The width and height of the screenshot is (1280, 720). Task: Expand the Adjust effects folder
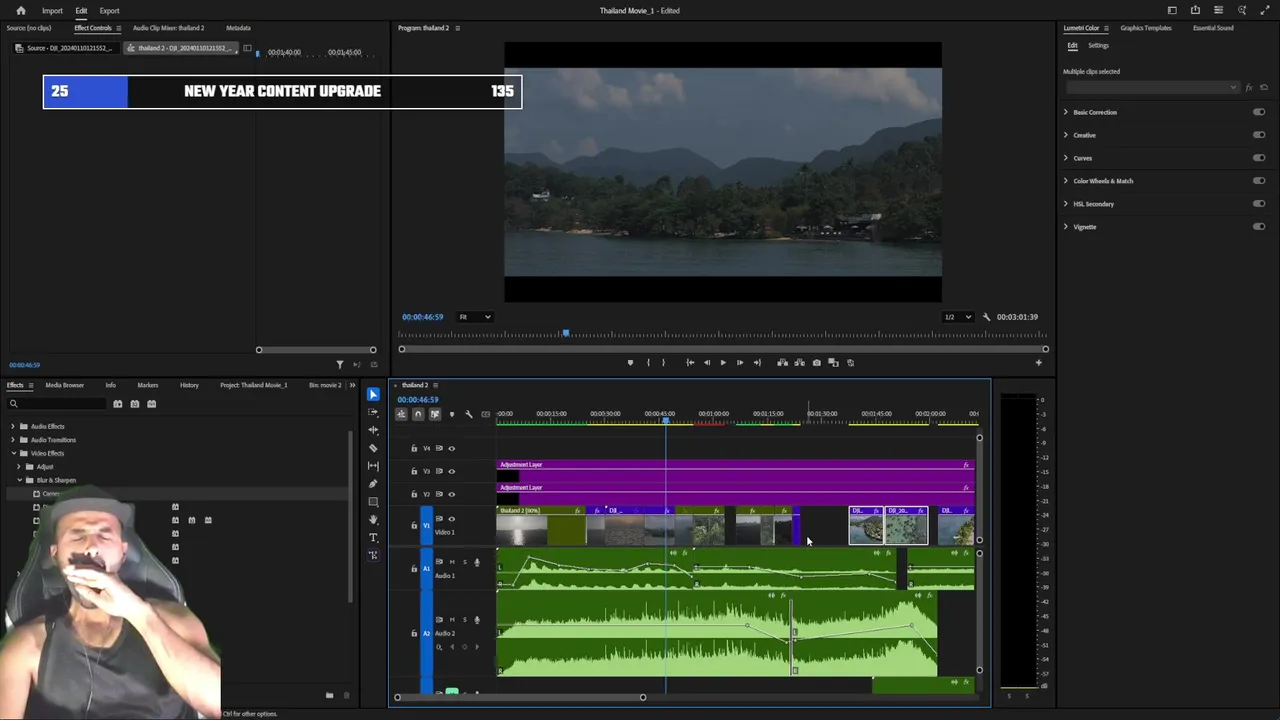19,467
